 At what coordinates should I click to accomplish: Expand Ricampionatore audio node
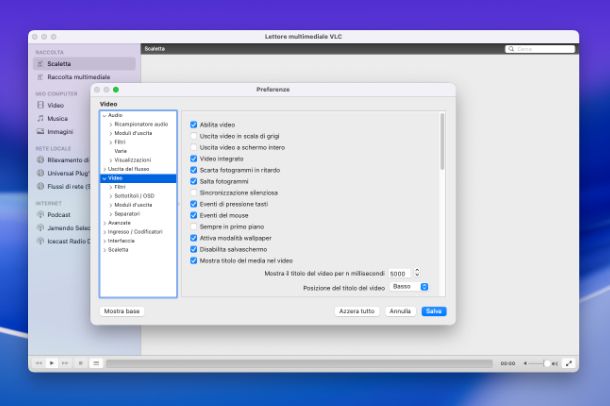point(111,124)
